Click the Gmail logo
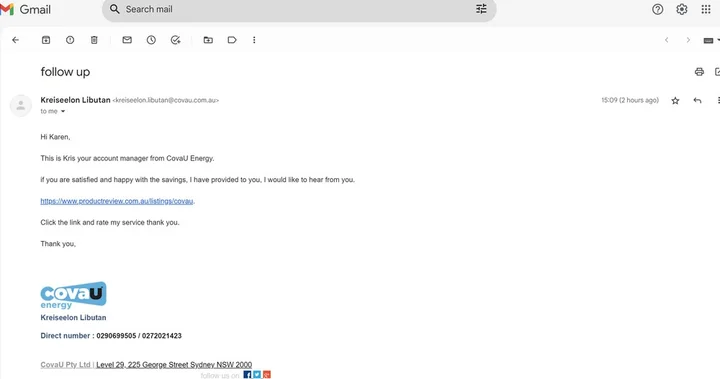 pyautogui.click(x=26, y=9)
